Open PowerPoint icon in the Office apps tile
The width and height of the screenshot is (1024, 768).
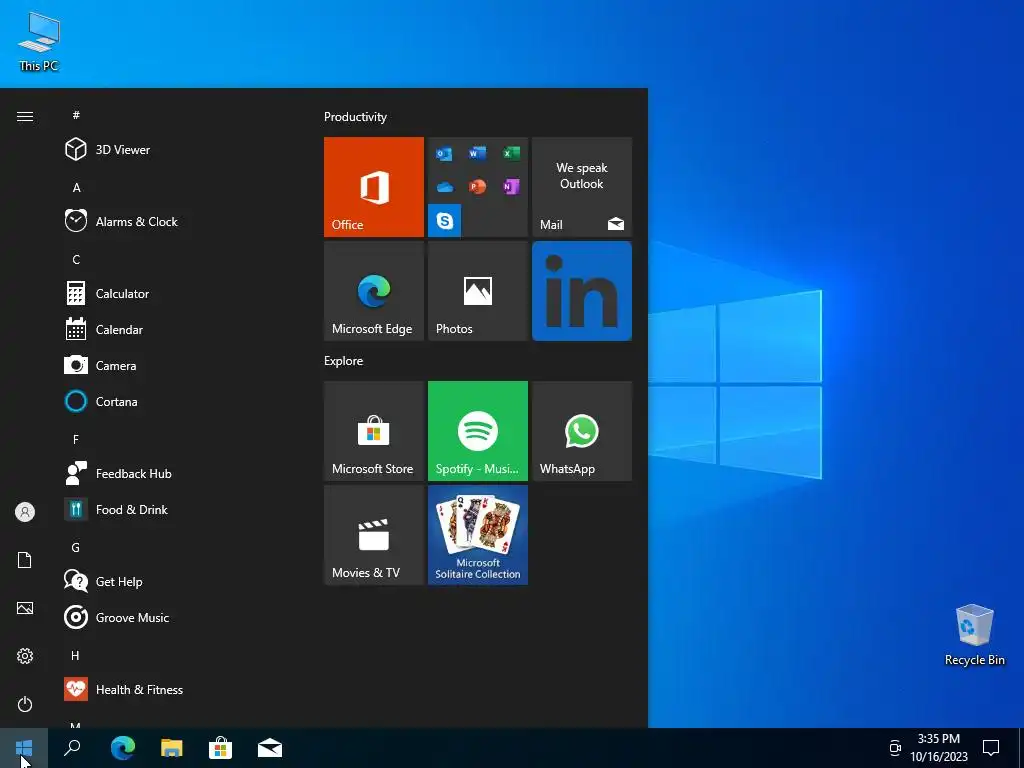click(477, 187)
